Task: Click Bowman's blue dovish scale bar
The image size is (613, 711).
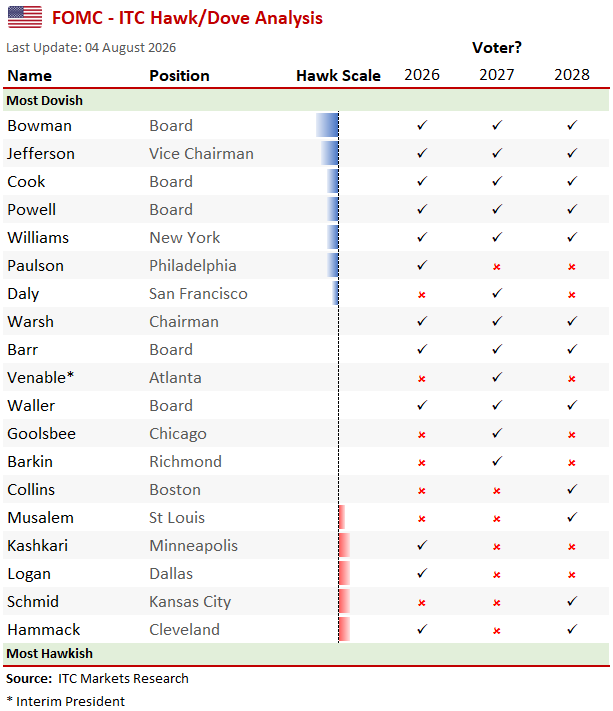Action: (x=327, y=125)
